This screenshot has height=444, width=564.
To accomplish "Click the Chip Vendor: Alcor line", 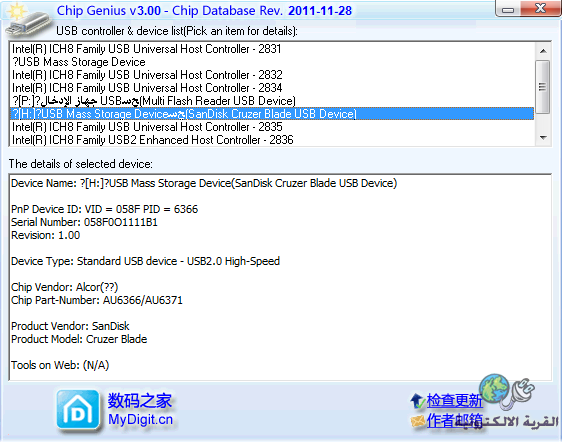I will point(64,287).
